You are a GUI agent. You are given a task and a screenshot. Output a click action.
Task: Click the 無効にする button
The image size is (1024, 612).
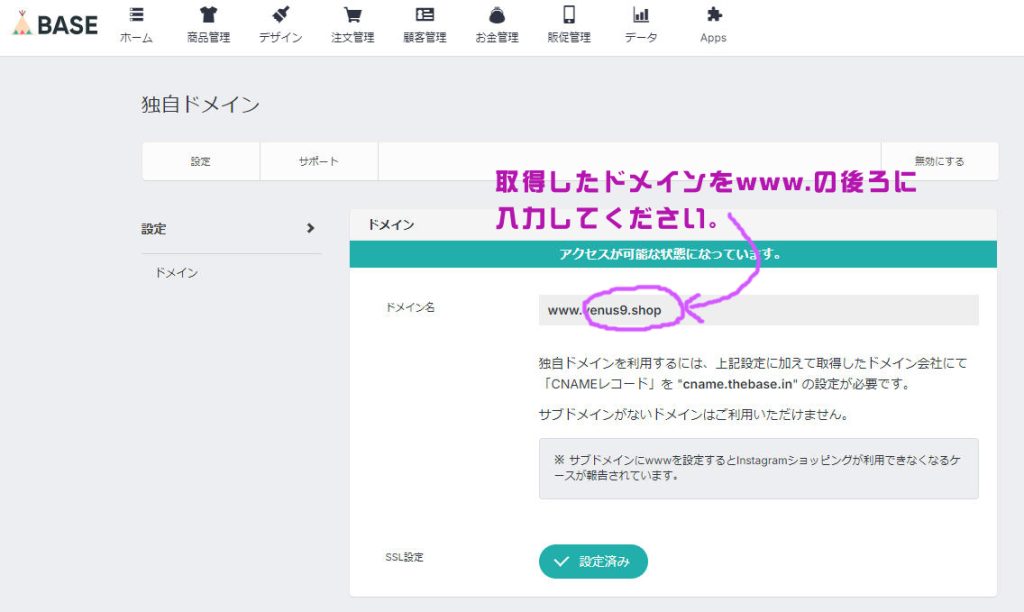point(939,161)
